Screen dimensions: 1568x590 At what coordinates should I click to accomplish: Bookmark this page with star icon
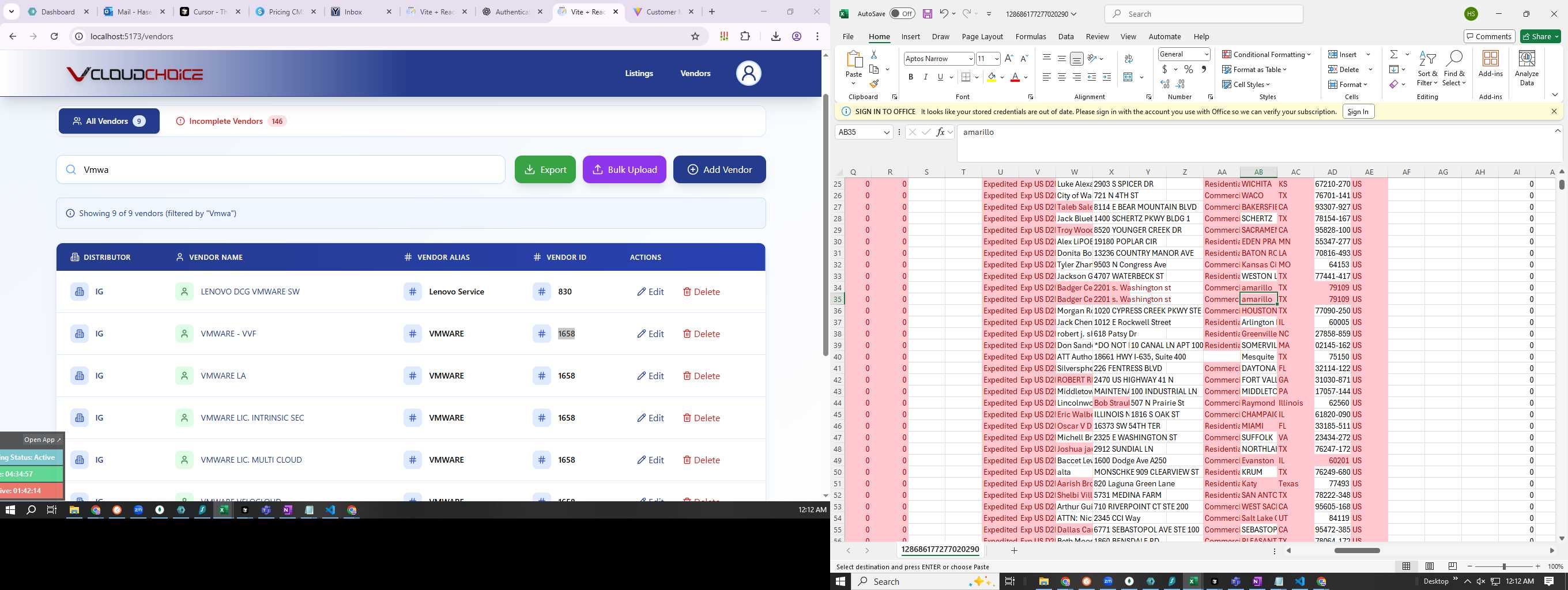tap(695, 36)
